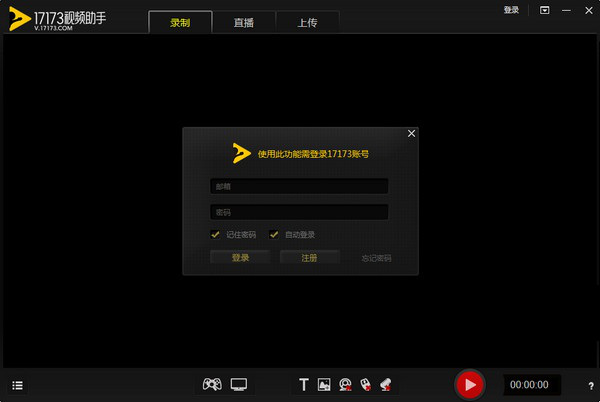Open the 忘记密码 forgot password link
600x402 pixels.
pyautogui.click(x=376, y=258)
